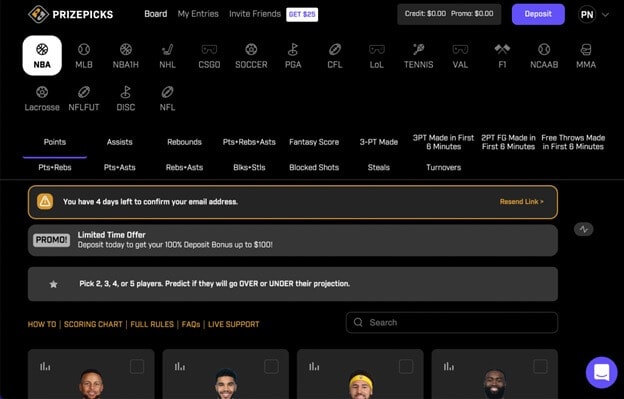The height and width of the screenshot is (399, 624).
Task: Select the MMA league icon
Action: point(586,56)
